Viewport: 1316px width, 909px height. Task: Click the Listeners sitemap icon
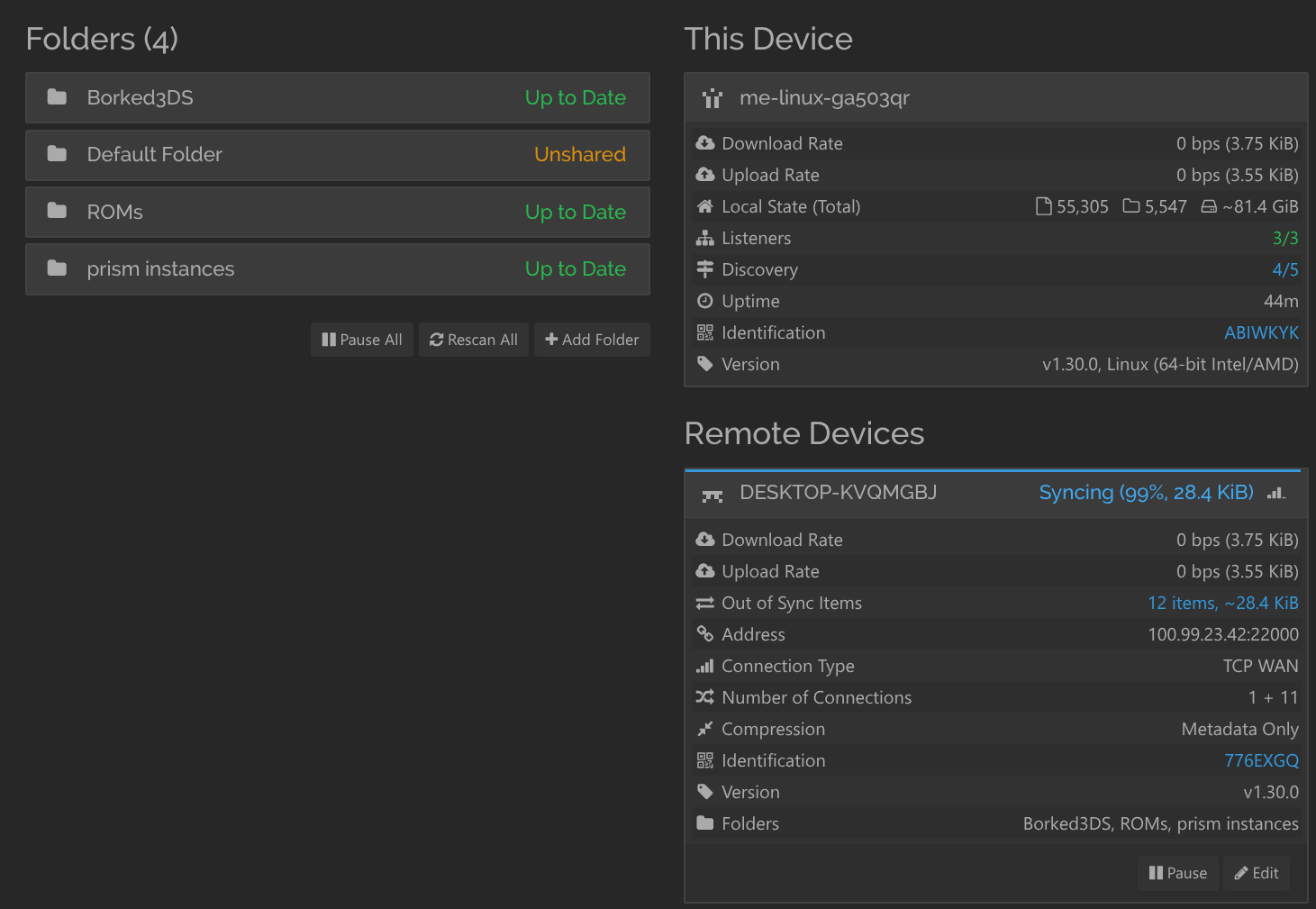pyautogui.click(x=705, y=238)
